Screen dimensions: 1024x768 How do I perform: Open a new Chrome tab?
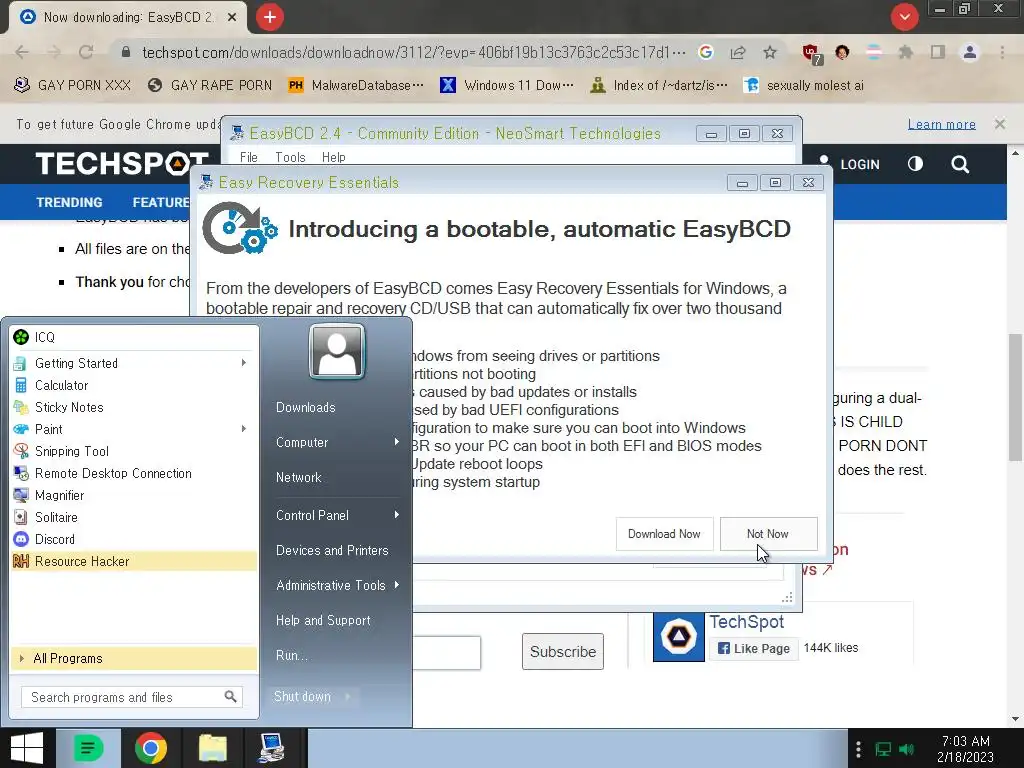[270, 17]
